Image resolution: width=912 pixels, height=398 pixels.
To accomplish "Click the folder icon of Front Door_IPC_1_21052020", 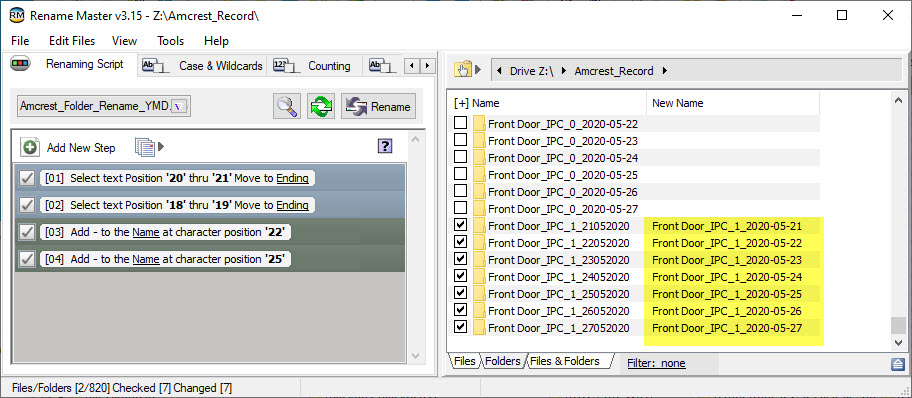I will coord(479,226).
